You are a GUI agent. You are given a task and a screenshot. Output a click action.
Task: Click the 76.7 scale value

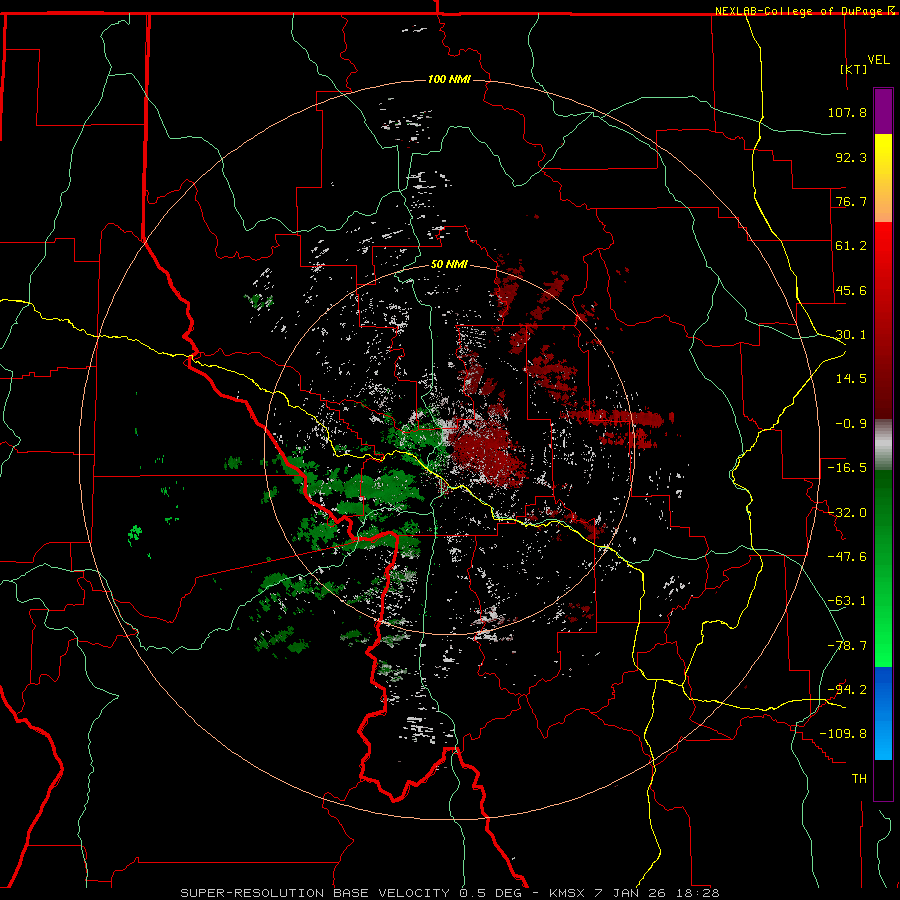[851, 201]
